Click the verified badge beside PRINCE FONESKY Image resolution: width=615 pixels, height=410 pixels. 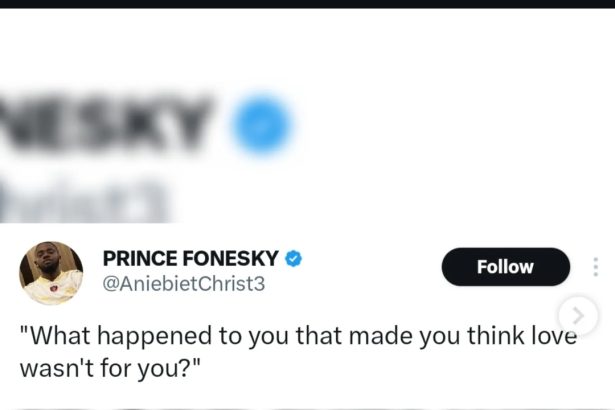294,259
